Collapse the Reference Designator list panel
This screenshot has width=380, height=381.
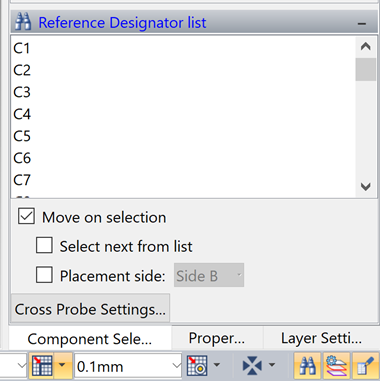(362, 23)
